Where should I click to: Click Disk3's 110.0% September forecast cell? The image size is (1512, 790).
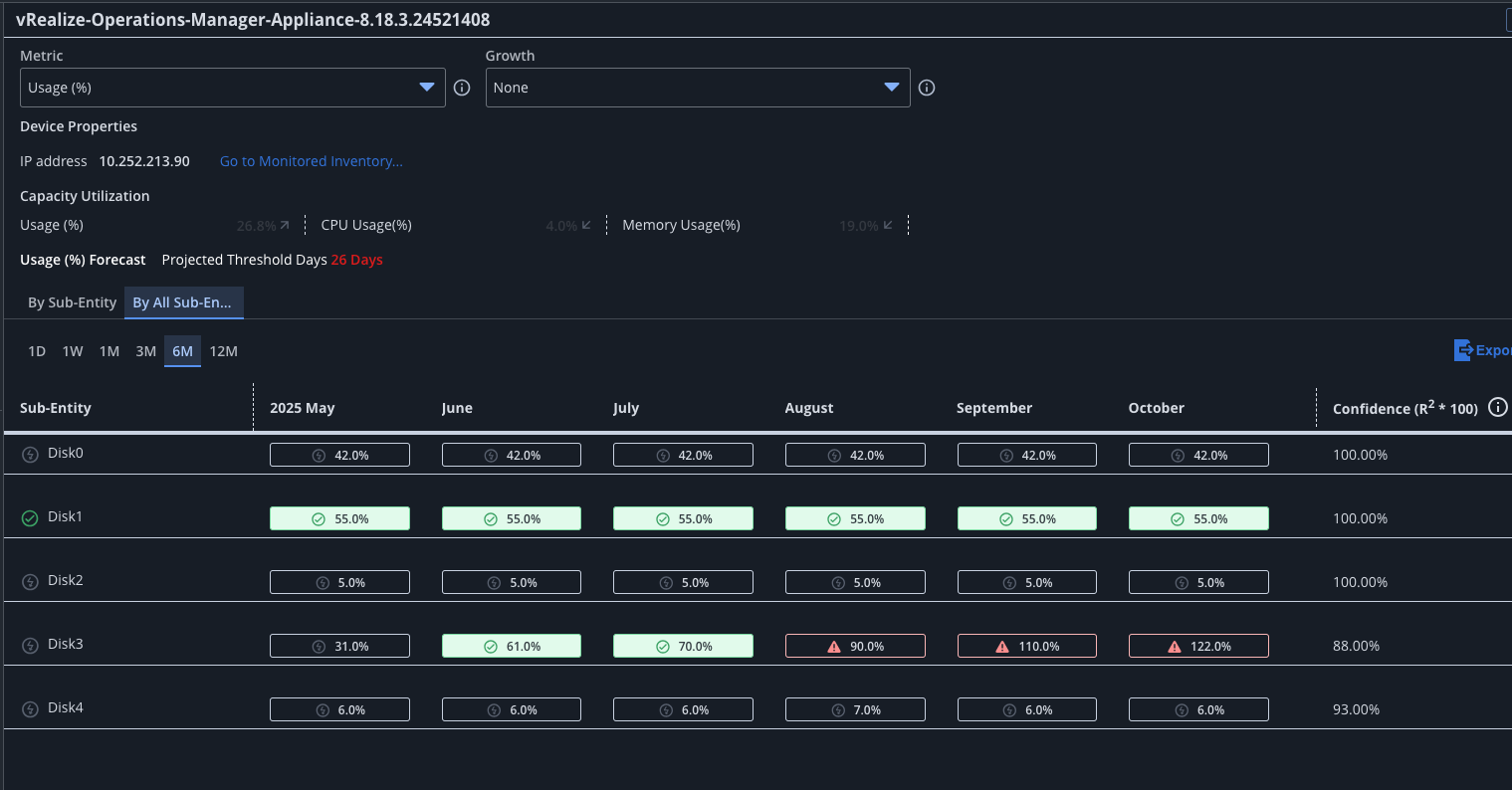pos(1026,645)
